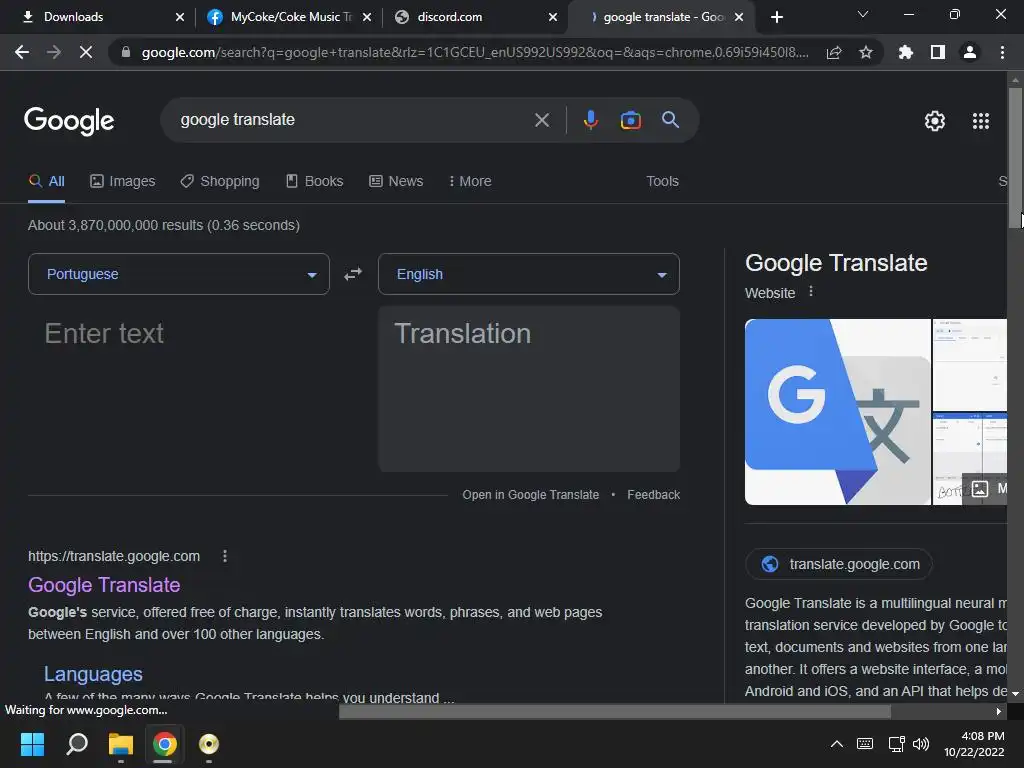Click the horizontal scrollbar thumb

615,711
